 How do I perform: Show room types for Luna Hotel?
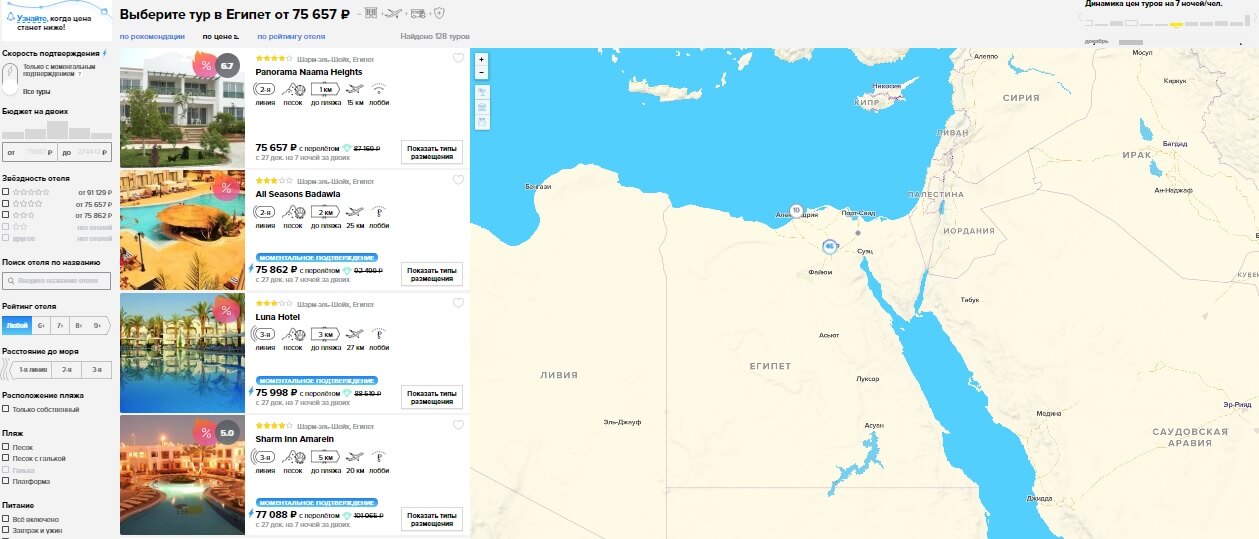pos(432,397)
